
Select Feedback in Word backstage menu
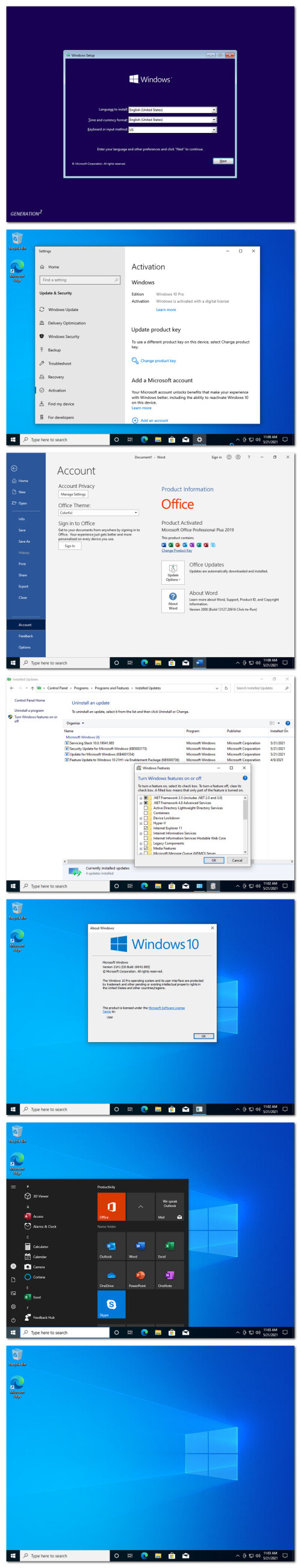click(x=26, y=636)
